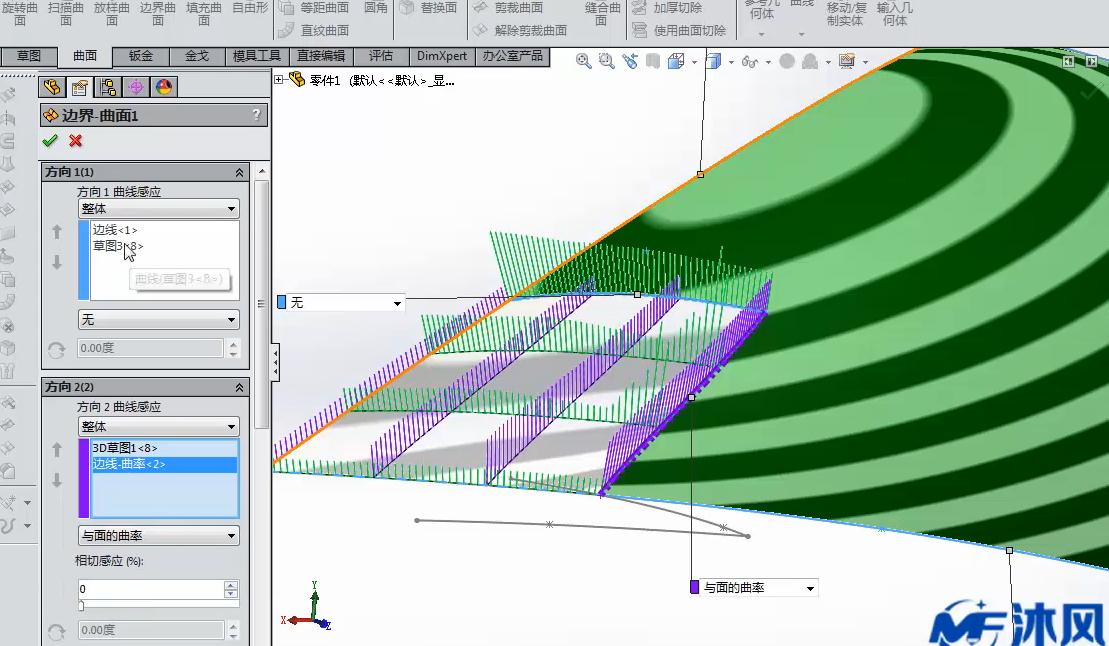The image size is (1109, 646).
Task: Switch to 曲面 tab
Action: (x=85, y=56)
